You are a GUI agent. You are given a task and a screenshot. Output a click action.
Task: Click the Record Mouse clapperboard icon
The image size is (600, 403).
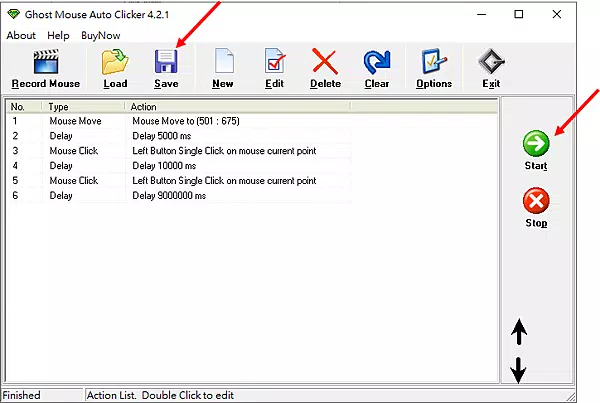pos(46,61)
